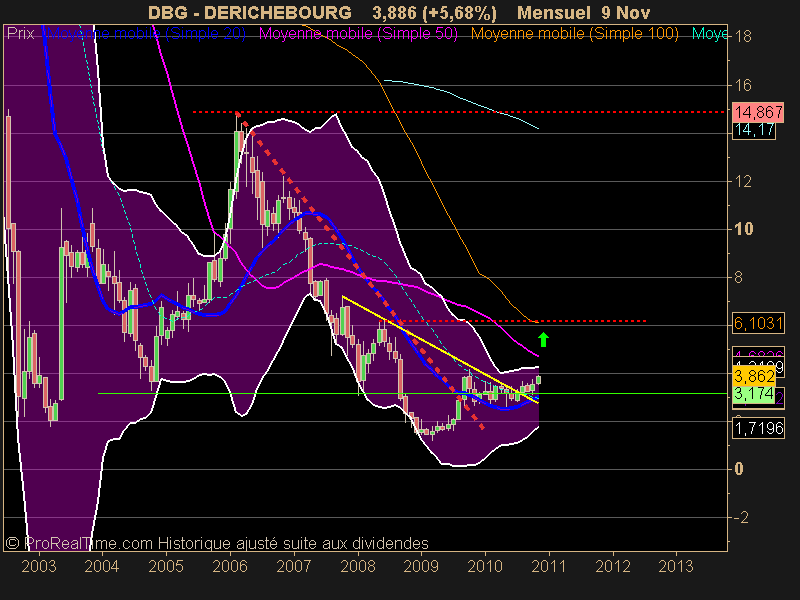The image size is (800, 600).
Task: Click the red price tag "14,867"
Action: pos(758,112)
